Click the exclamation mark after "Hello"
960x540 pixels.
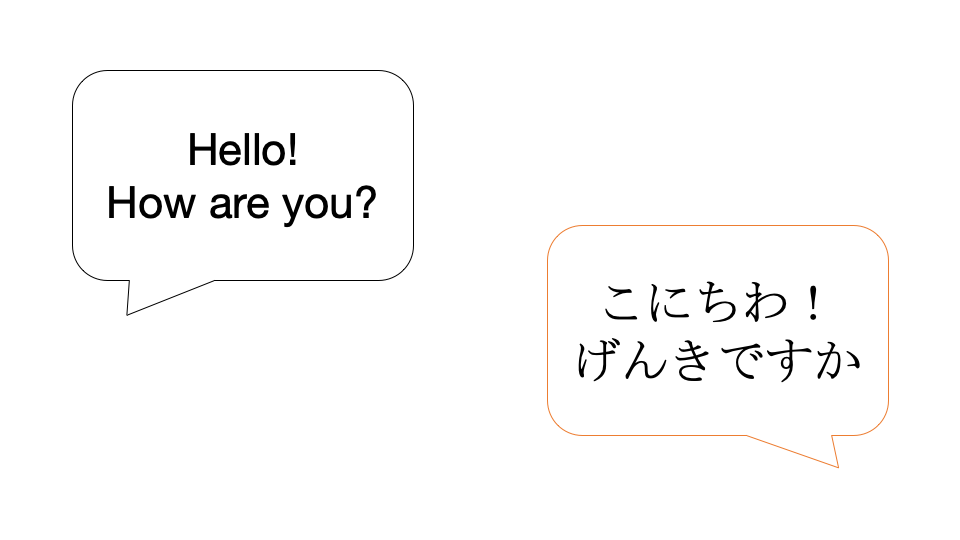292,151
